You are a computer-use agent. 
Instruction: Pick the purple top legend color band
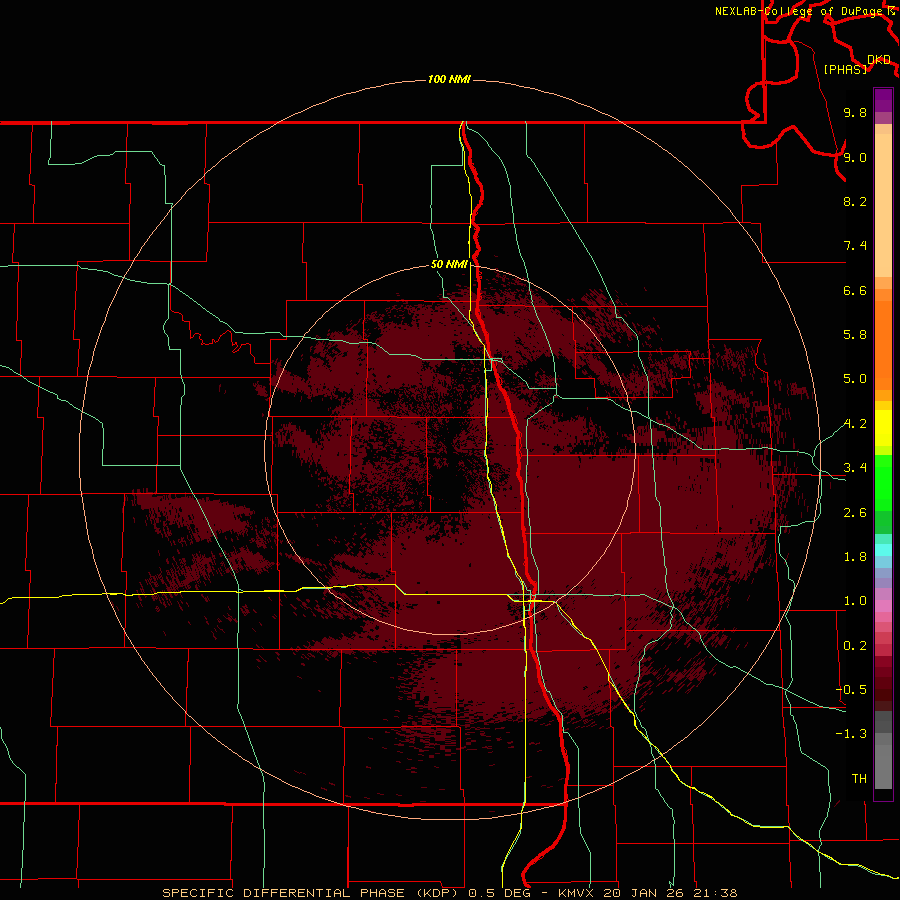[883, 100]
